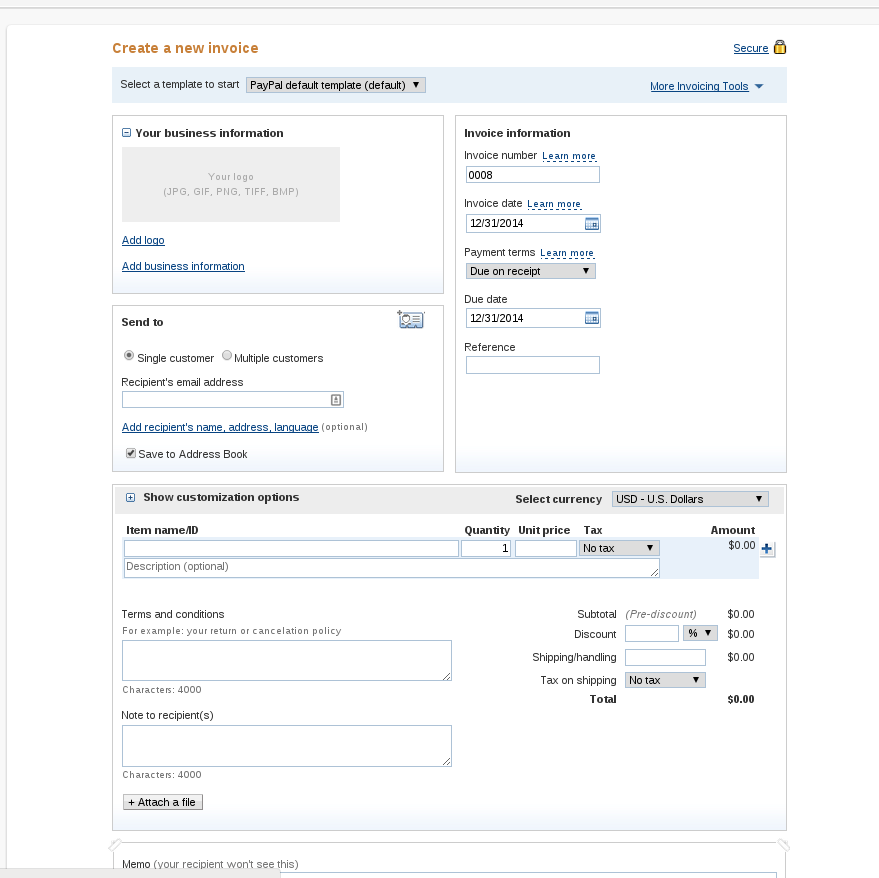
Task: Open the discount percent type dropdown
Action: tap(700, 634)
